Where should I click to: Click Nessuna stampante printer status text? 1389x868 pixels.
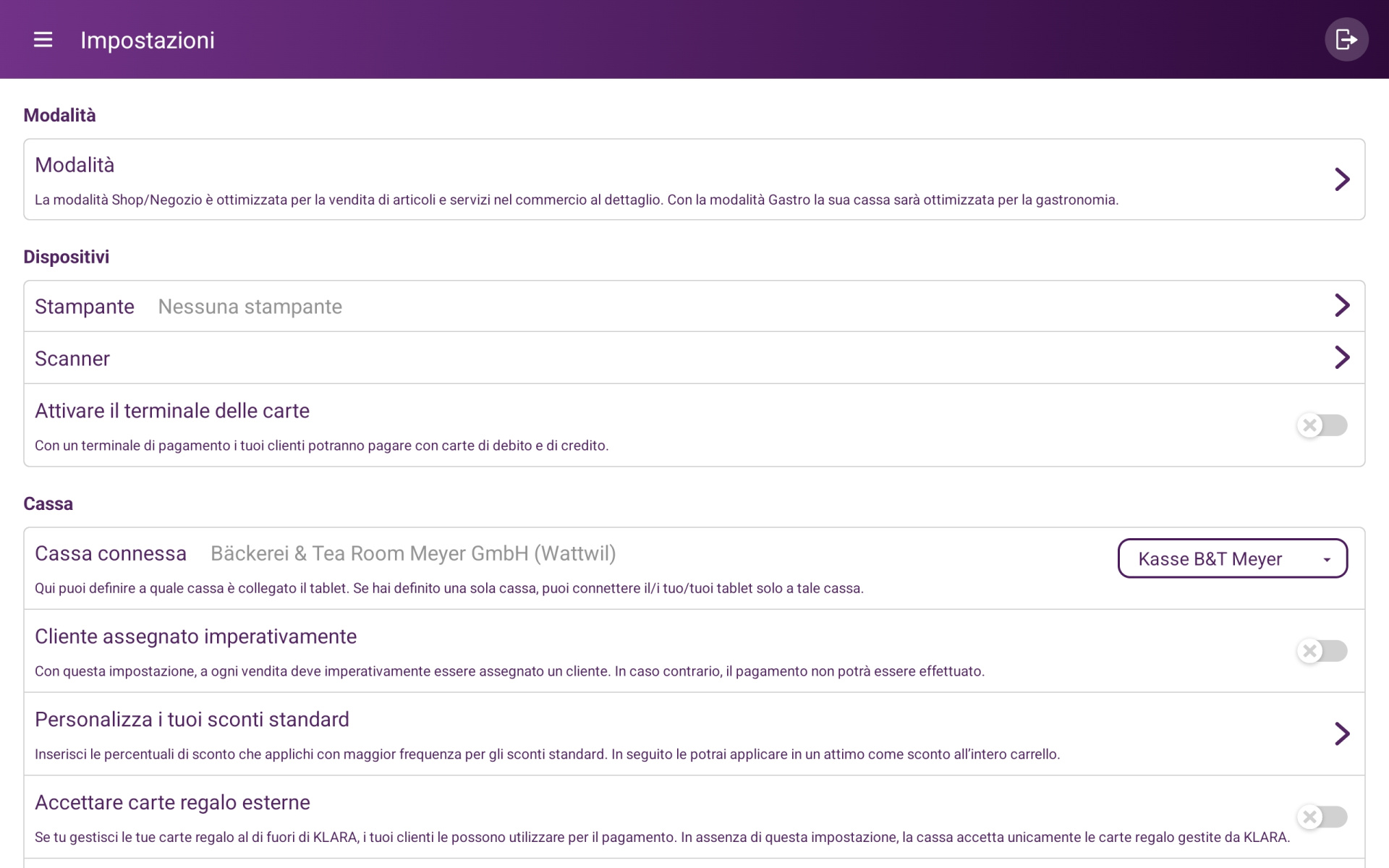tap(250, 307)
